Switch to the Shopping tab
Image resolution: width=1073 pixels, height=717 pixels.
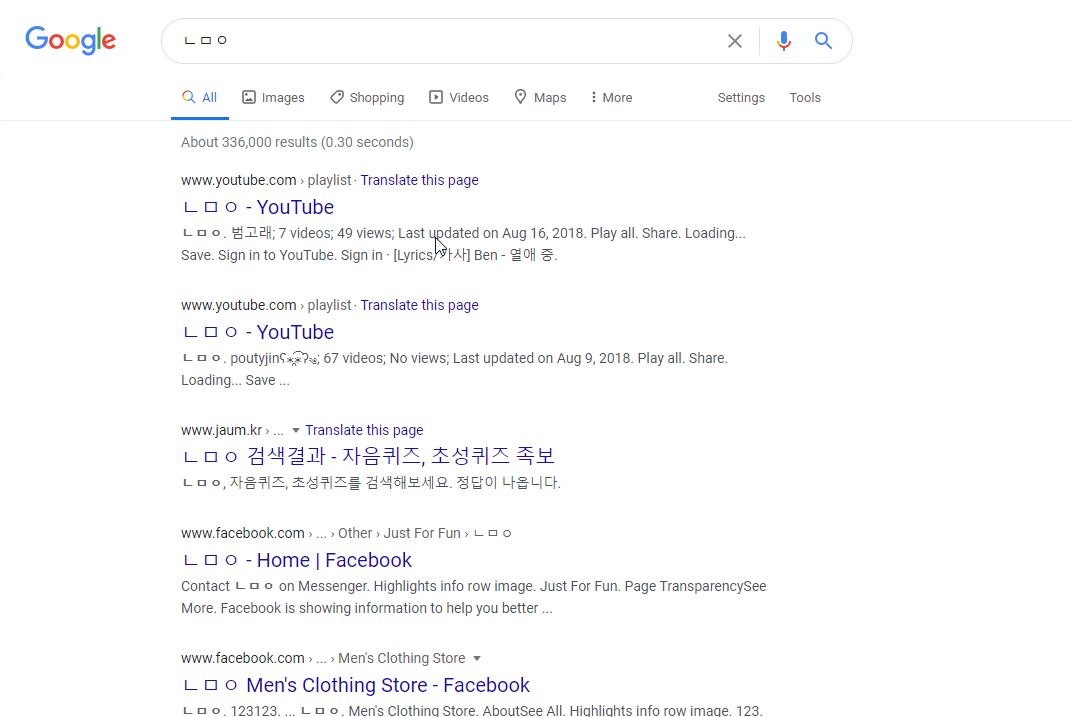[367, 98]
